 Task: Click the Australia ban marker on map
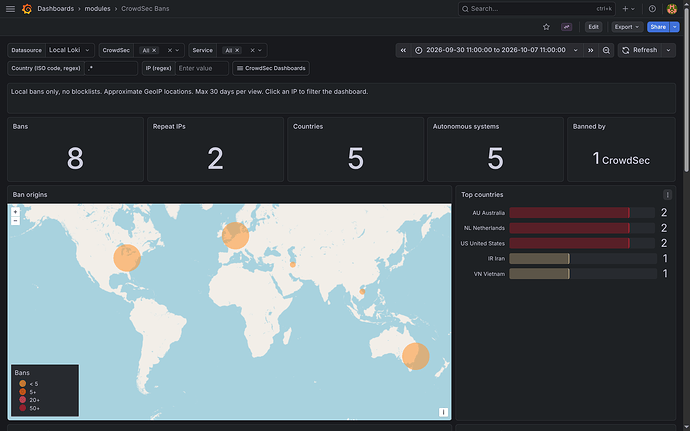coord(415,356)
